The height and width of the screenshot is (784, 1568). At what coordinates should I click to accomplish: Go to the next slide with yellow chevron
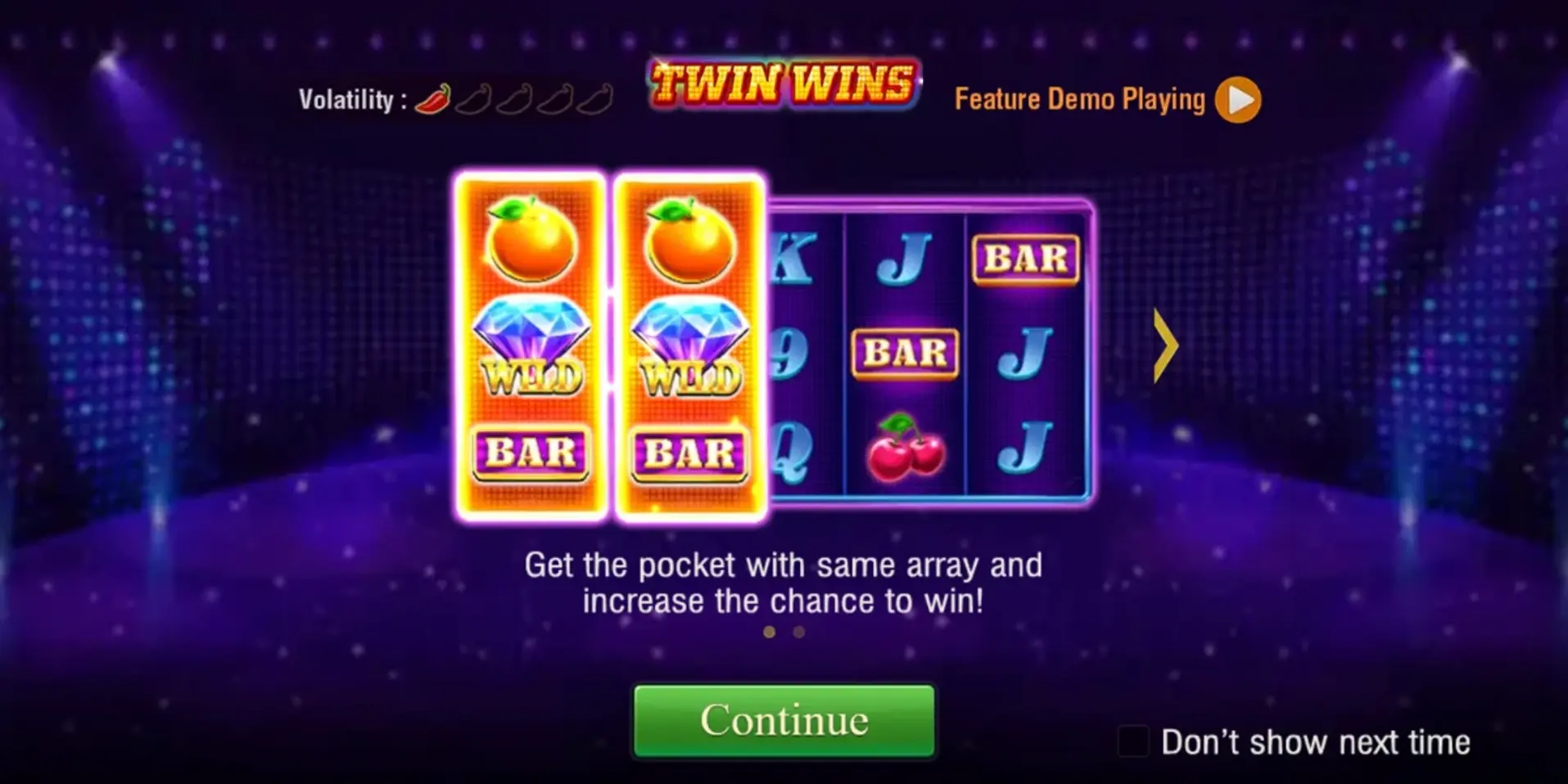click(1165, 345)
